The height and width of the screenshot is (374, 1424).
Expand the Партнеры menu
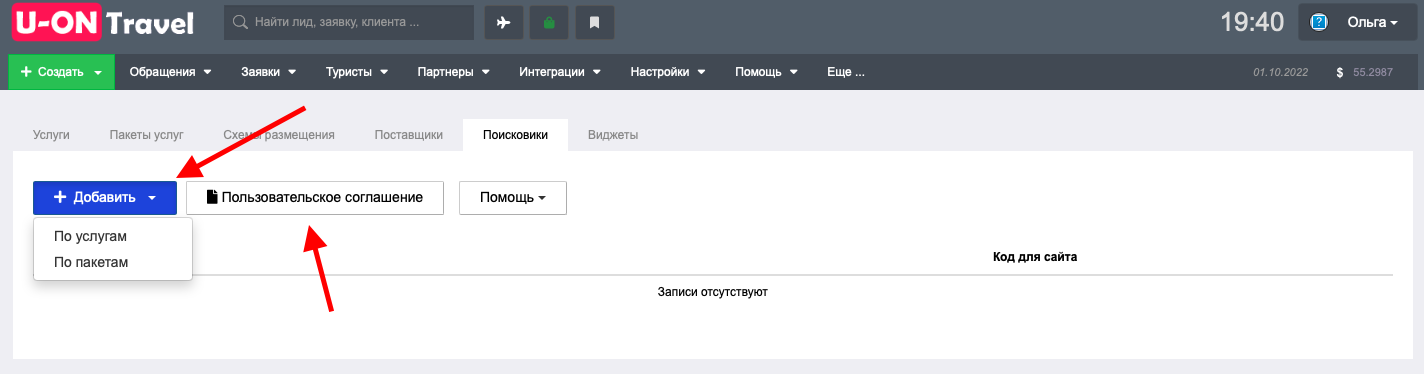pyautogui.click(x=453, y=72)
